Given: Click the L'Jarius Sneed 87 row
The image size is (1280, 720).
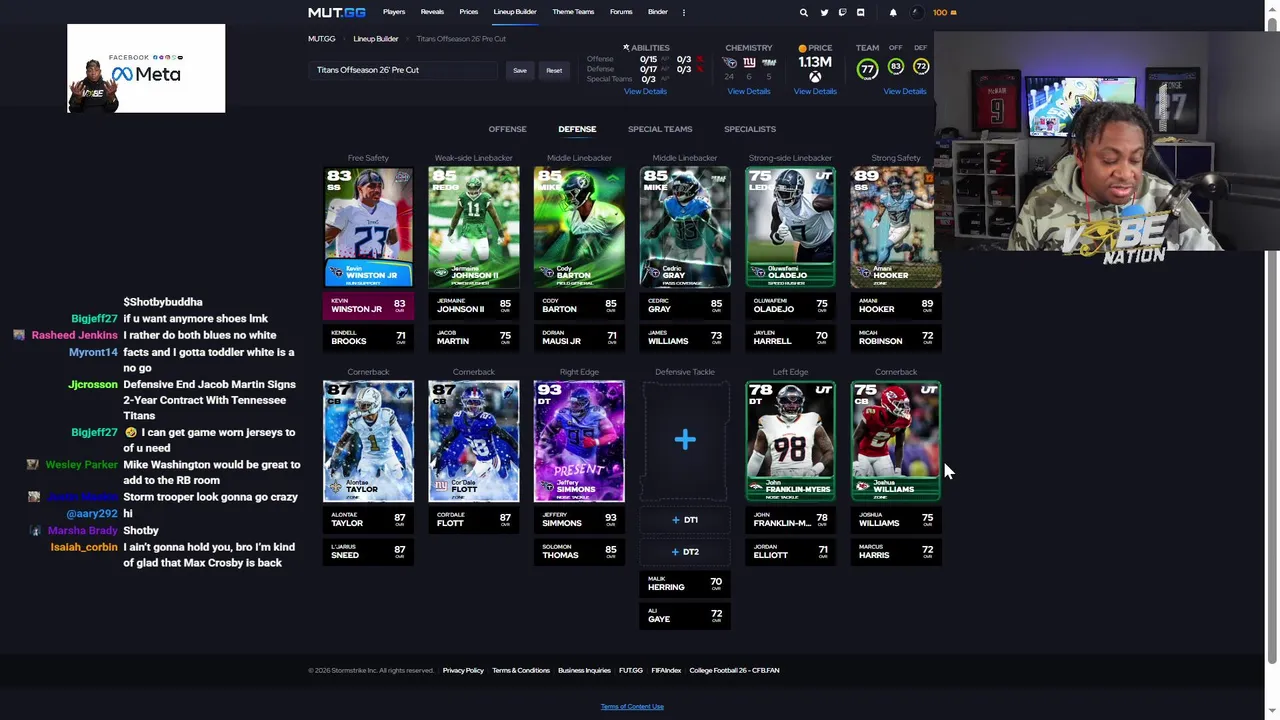Looking at the screenshot, I should point(368,551).
